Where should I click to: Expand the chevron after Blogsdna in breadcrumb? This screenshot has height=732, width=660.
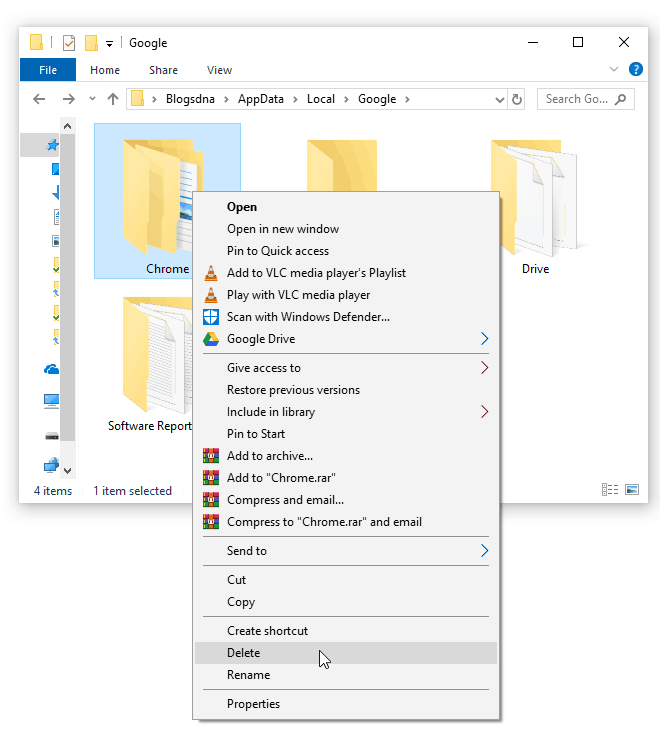(226, 99)
